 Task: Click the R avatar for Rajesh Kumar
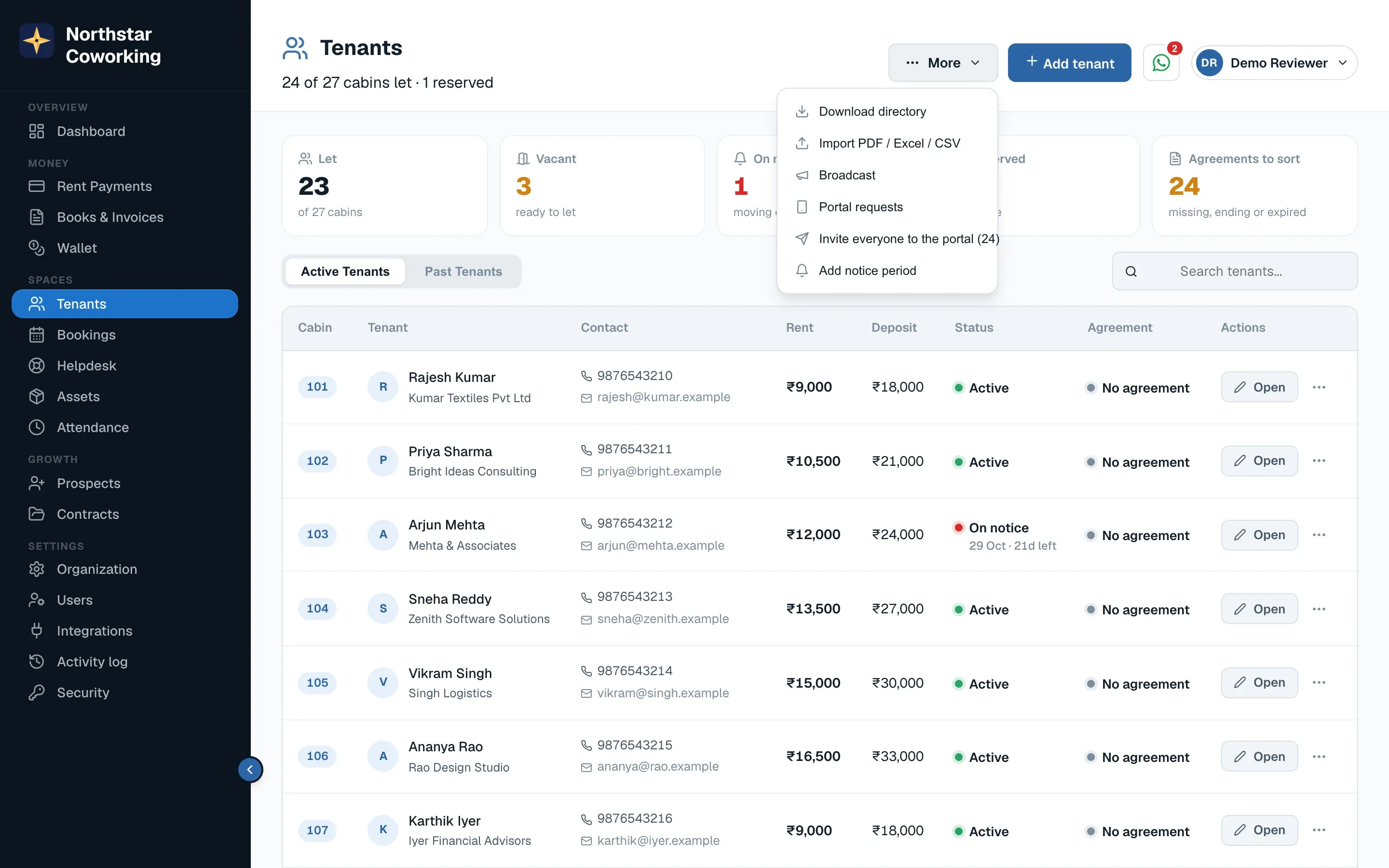(x=383, y=387)
